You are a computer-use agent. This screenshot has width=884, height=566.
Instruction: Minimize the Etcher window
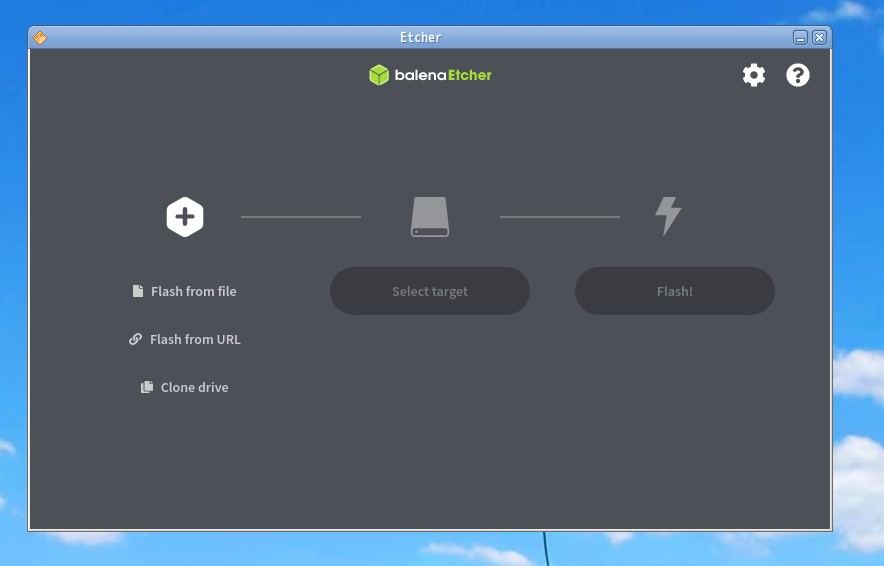point(800,38)
